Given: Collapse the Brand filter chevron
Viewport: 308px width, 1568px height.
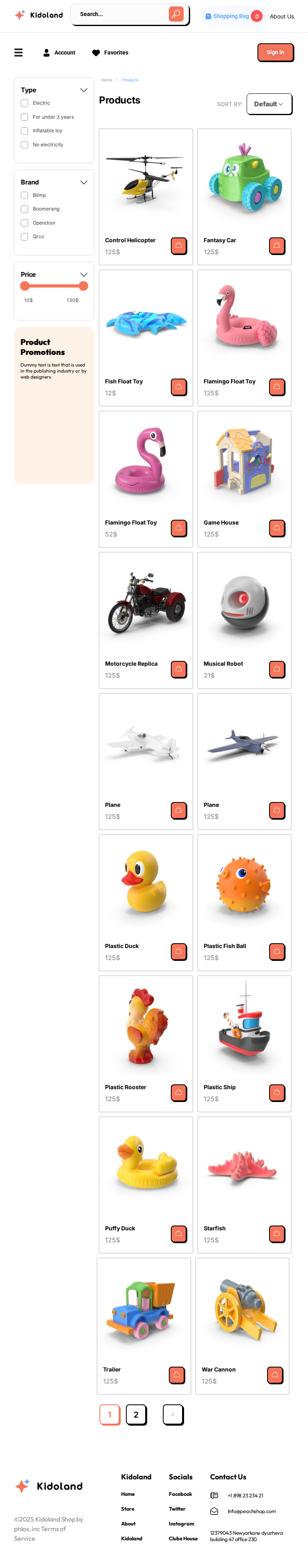Looking at the screenshot, I should coord(83,182).
